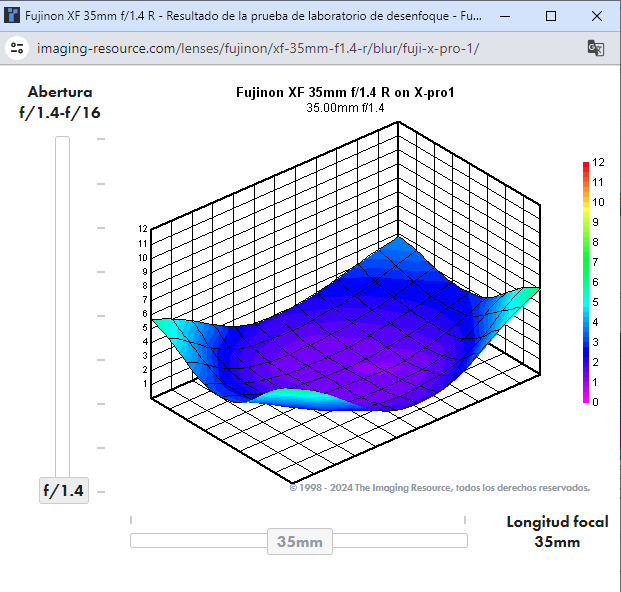Click the 'f/1.4-f/16' aperture range text
Viewport: 621px width, 592px height.
[60, 113]
